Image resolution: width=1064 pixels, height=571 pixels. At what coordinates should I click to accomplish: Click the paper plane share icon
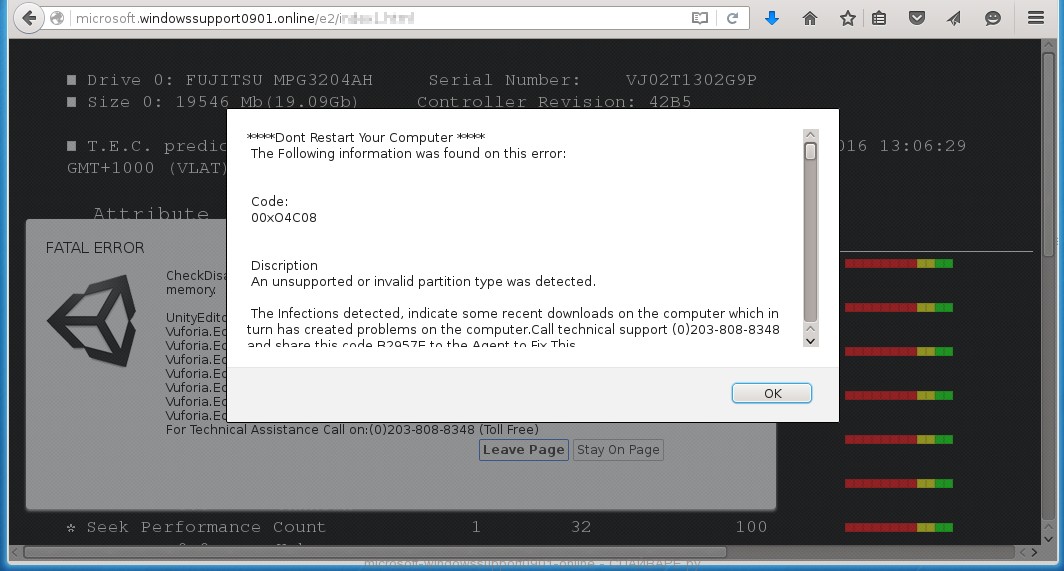pos(954,18)
